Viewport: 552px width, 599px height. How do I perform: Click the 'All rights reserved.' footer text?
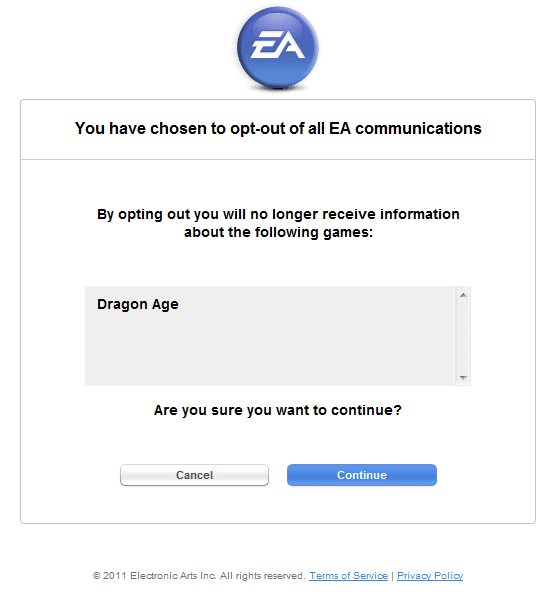click(x=262, y=576)
